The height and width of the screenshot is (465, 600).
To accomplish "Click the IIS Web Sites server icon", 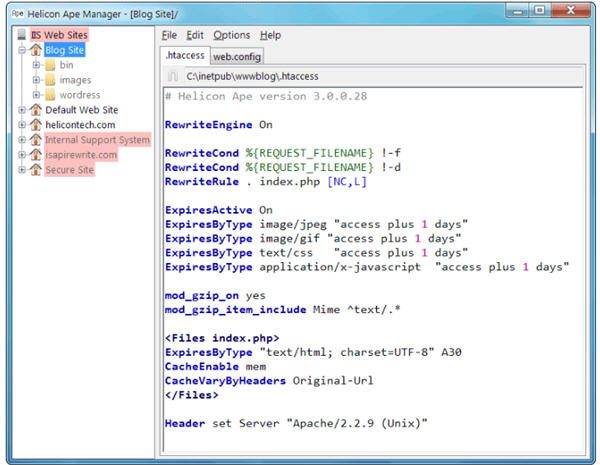I will point(21,35).
